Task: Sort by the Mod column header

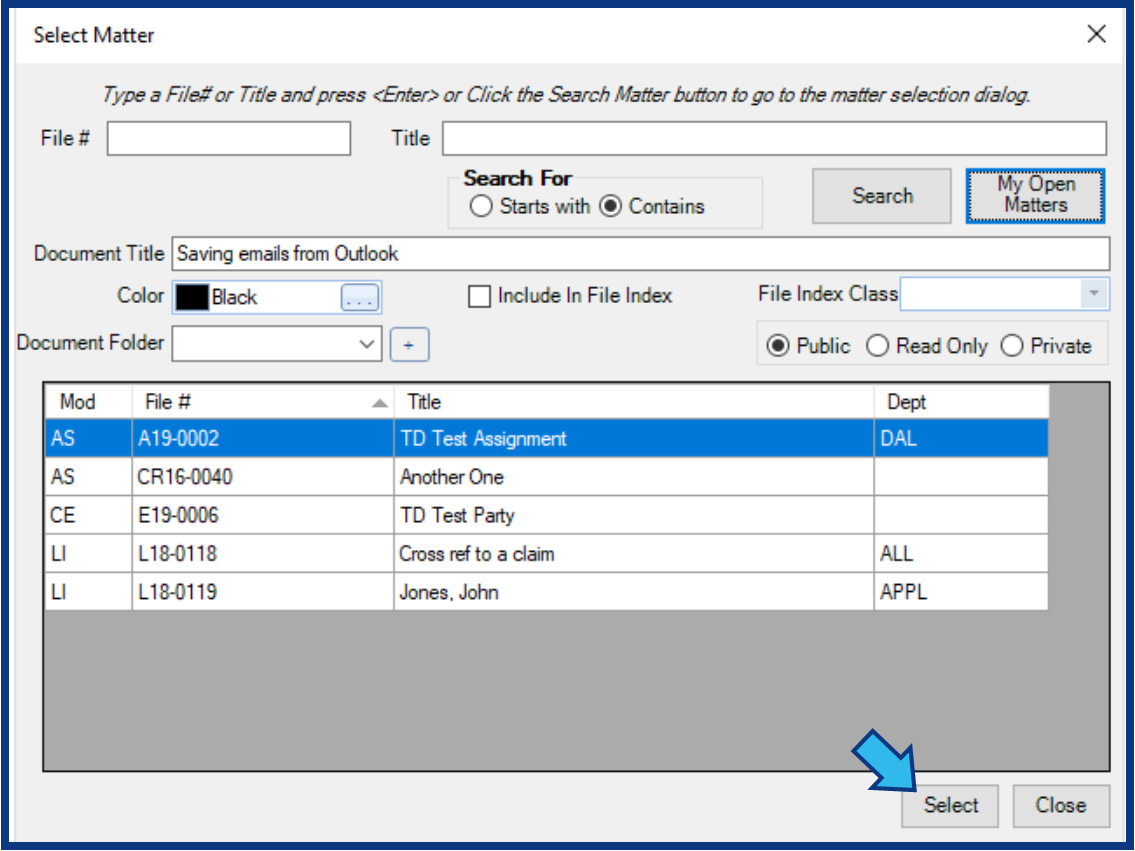Action: [88, 402]
